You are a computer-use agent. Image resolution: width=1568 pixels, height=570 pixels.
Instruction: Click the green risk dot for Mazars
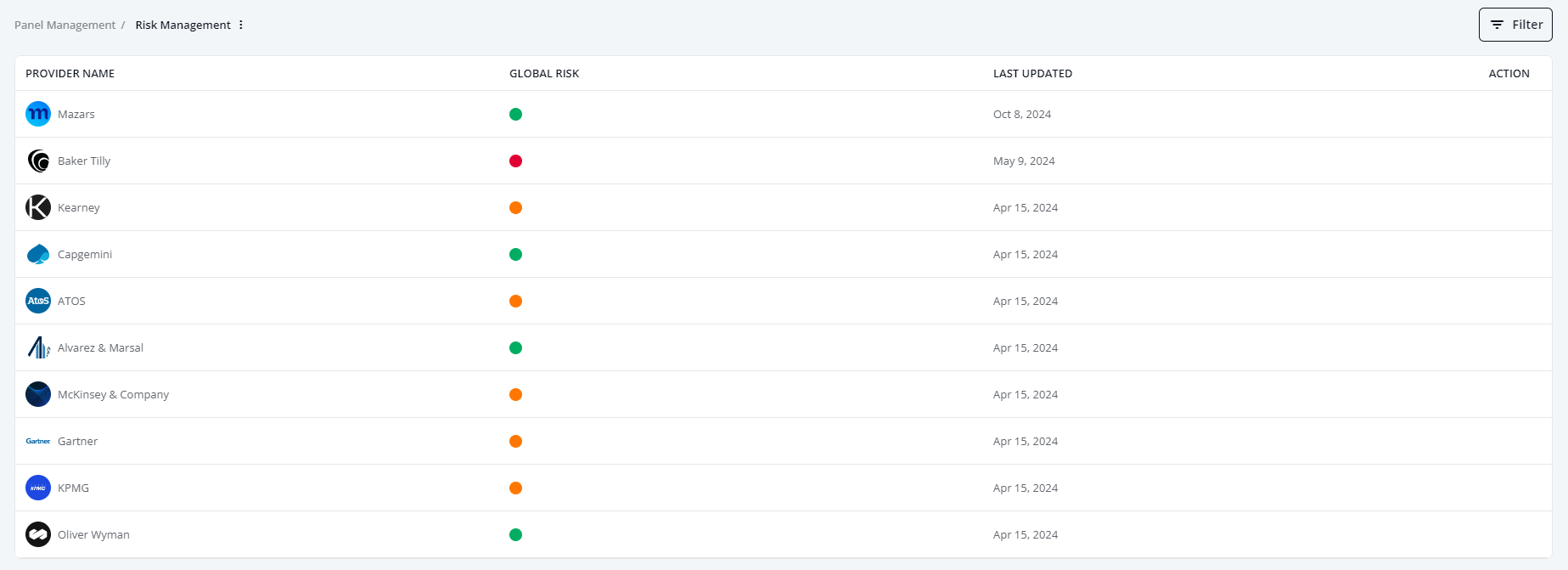(x=515, y=114)
